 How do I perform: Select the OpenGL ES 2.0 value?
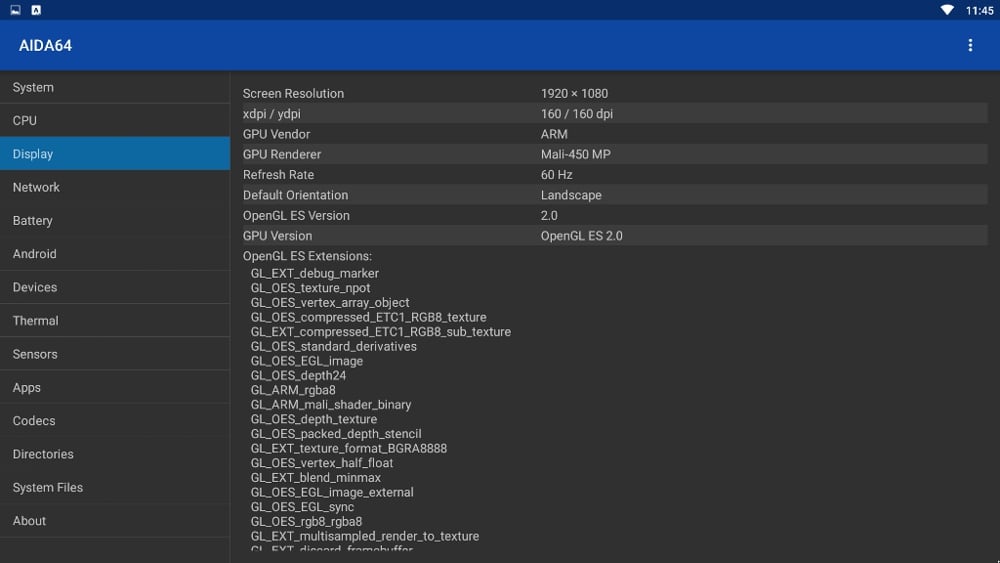582,236
